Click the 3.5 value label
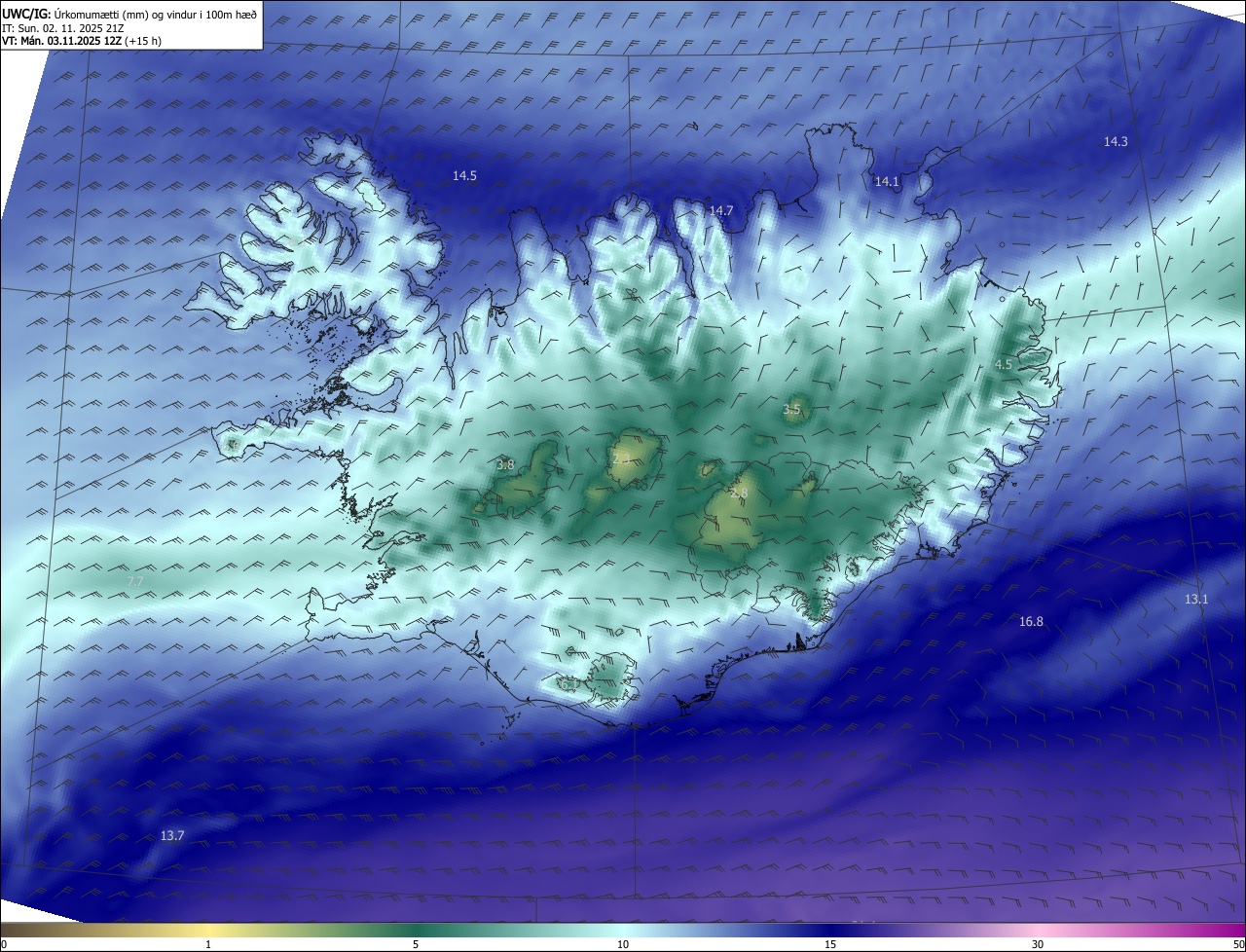 [791, 410]
